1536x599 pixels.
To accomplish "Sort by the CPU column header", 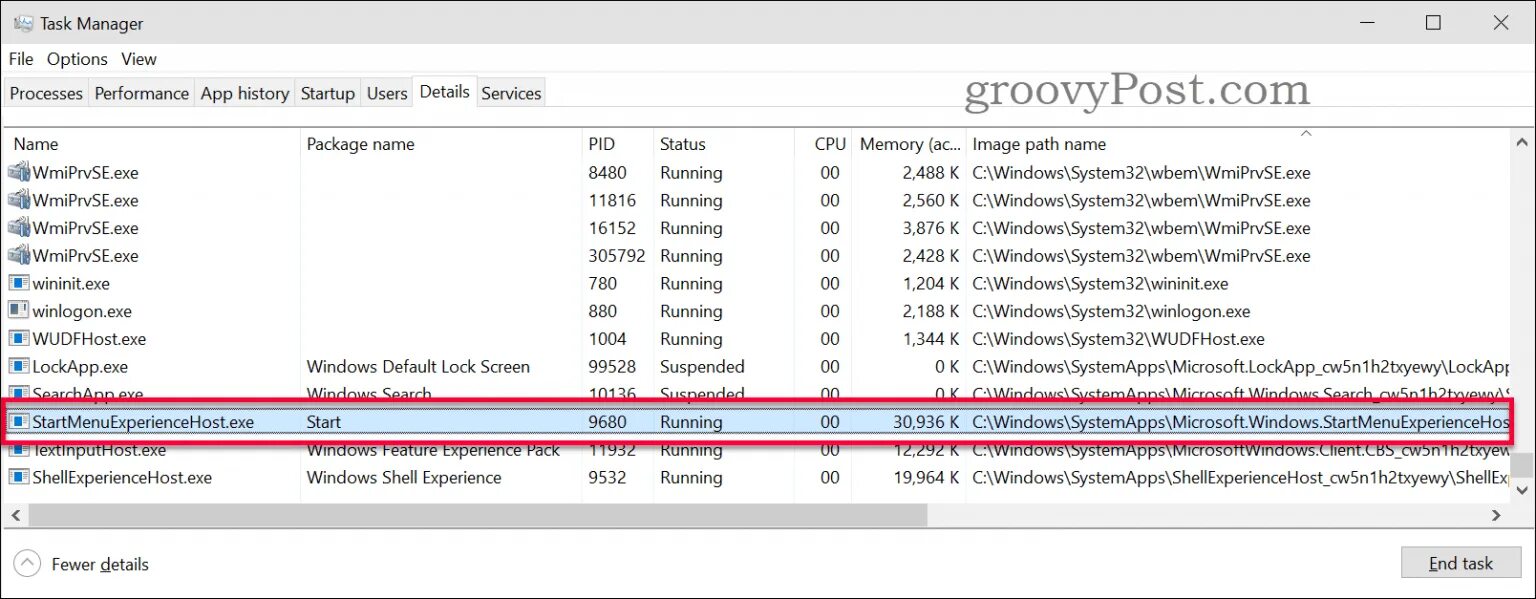I will 824,144.
